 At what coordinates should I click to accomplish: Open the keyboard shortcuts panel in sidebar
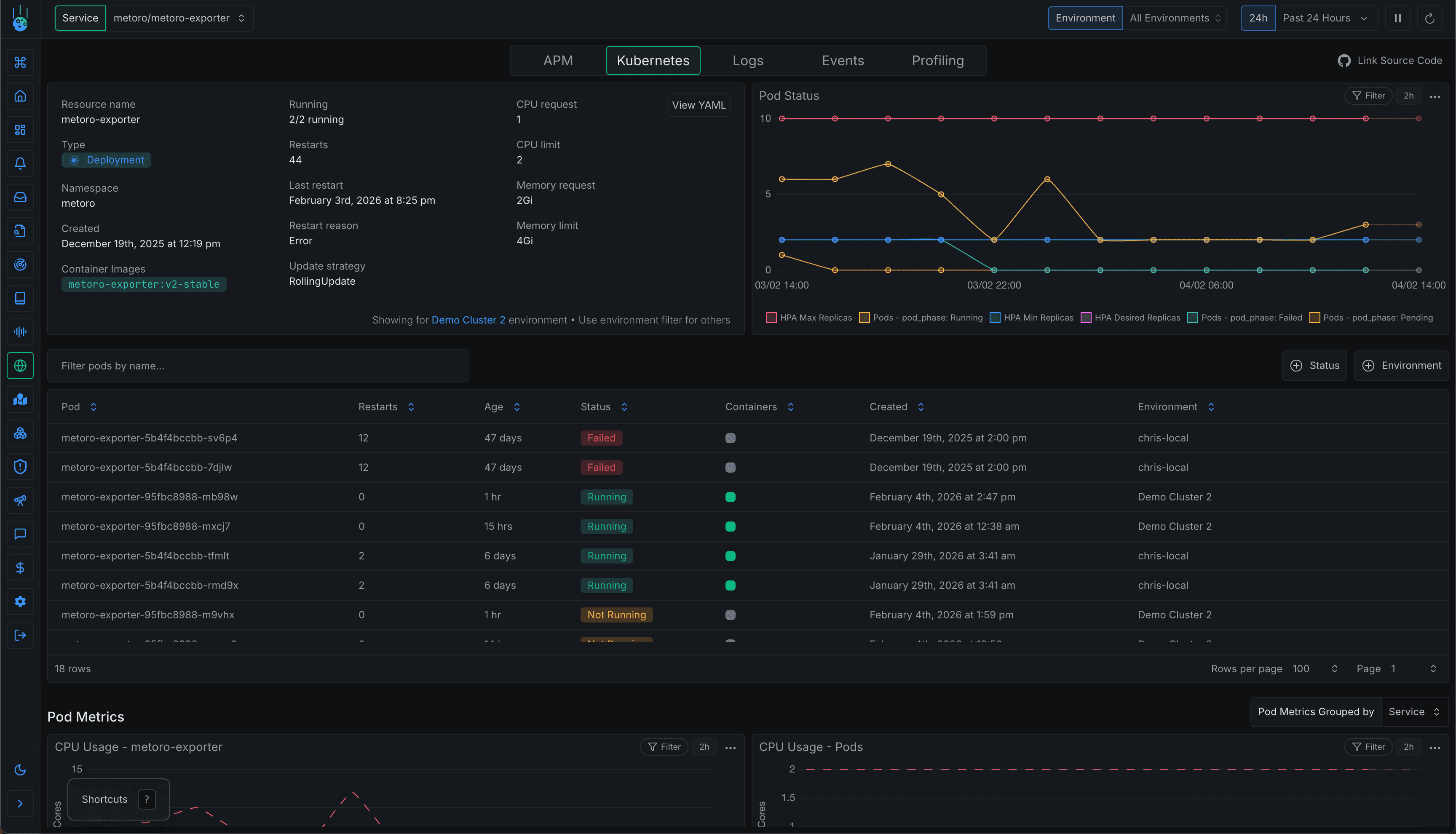(x=20, y=62)
